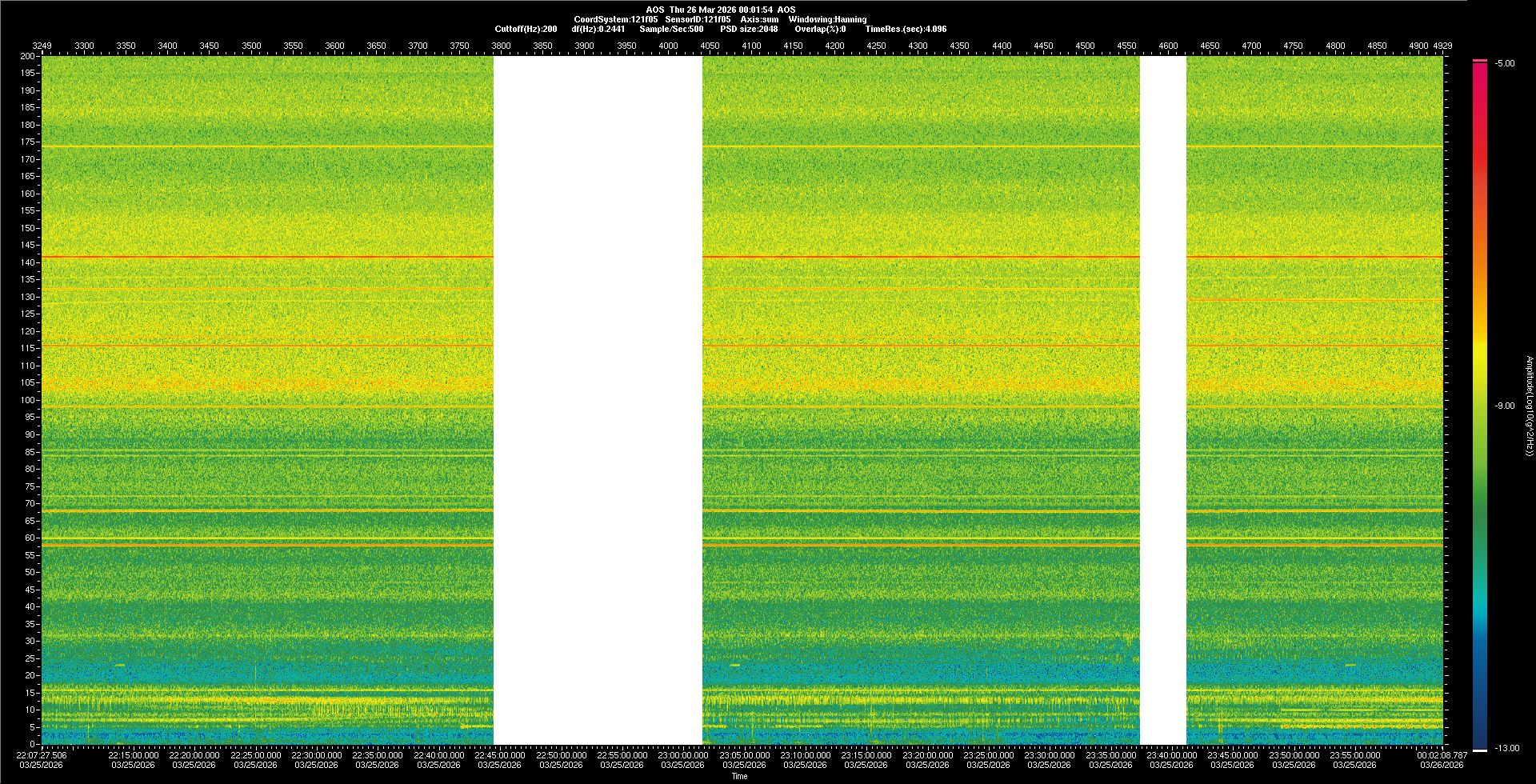Click the 00:02:08.787 end time label

click(1442, 754)
